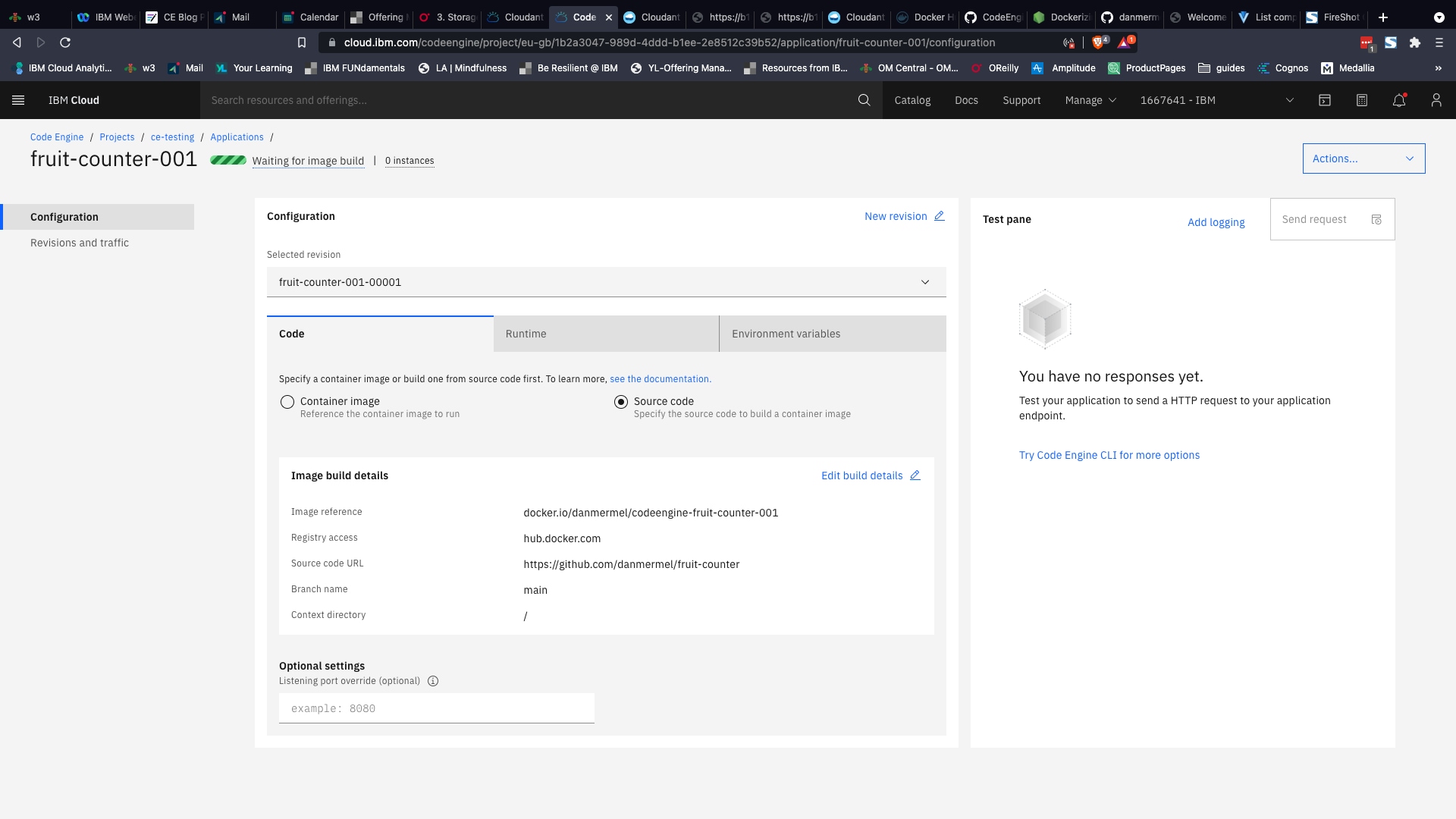The height and width of the screenshot is (819, 1456).
Task: Open the Docs header link
Action: (x=966, y=100)
